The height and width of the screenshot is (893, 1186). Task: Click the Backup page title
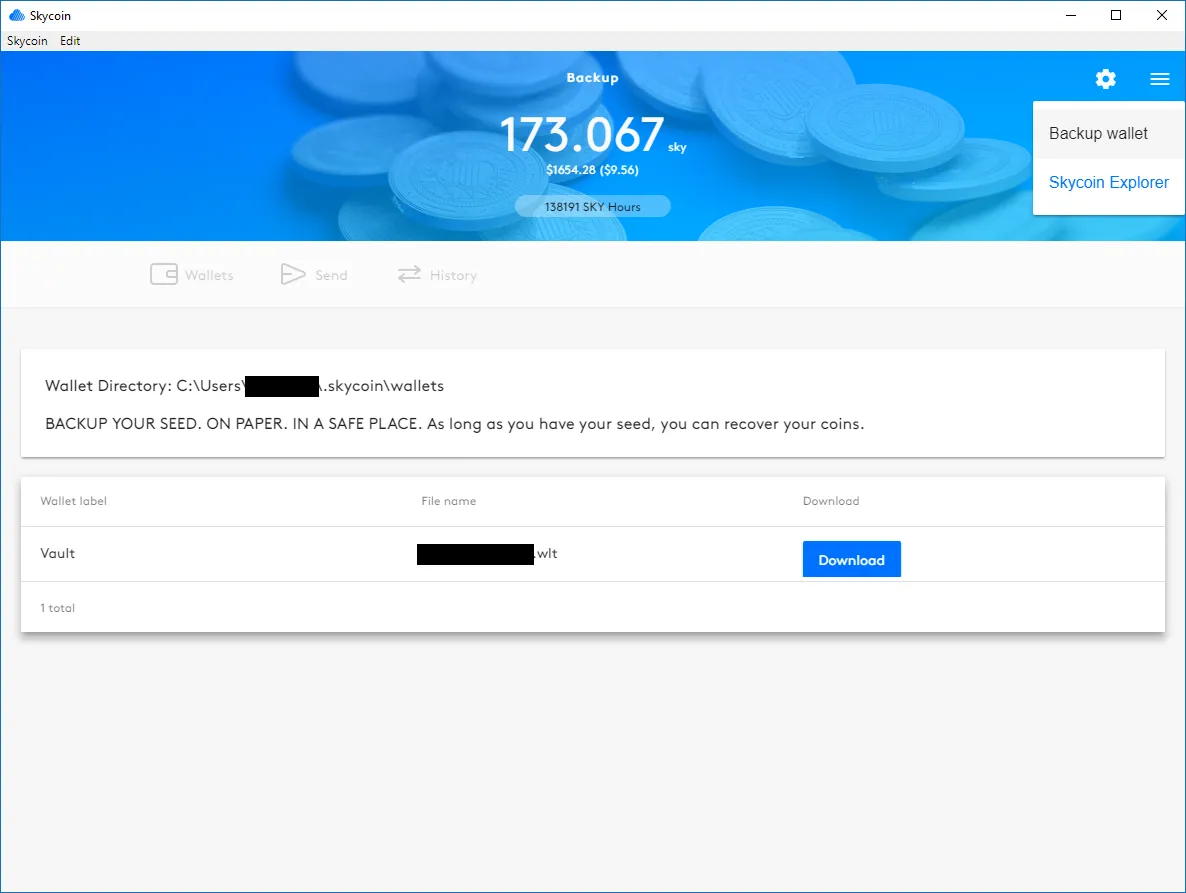click(x=592, y=78)
